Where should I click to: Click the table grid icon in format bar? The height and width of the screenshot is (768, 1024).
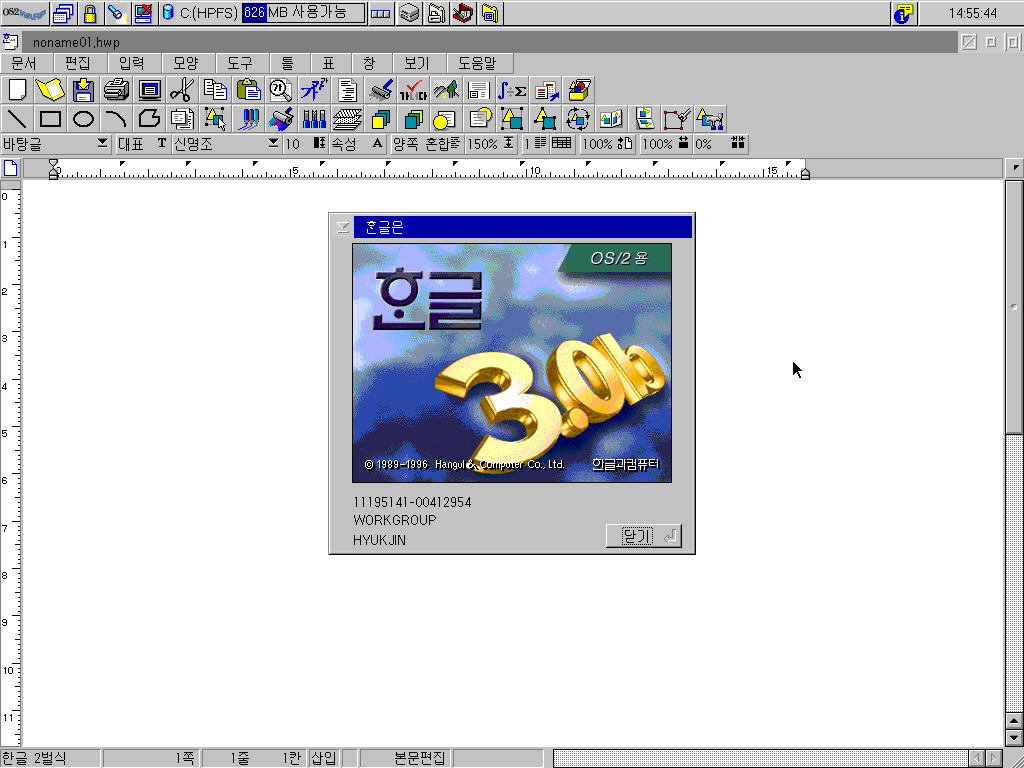562,144
